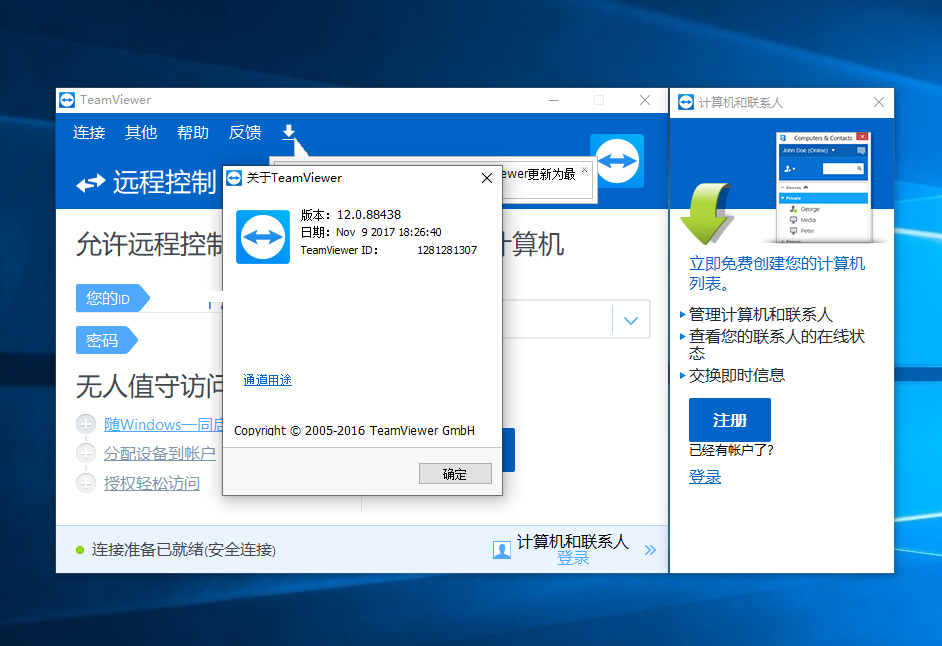The image size is (942, 646).
Task: Click 登录 under 计算机和联系人 in status bar
Action: (x=573, y=558)
